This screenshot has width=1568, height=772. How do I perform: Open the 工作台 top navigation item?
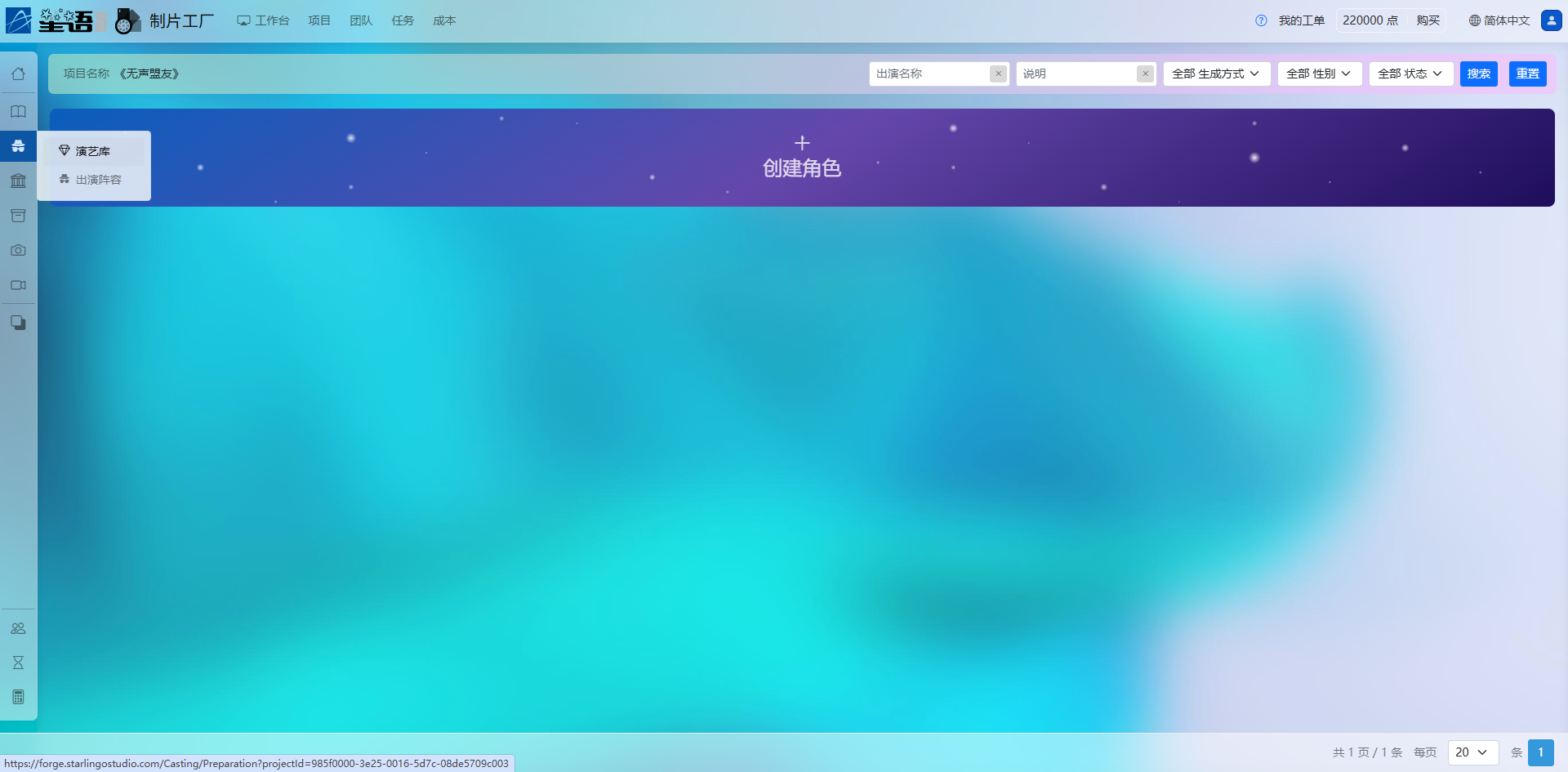263,20
